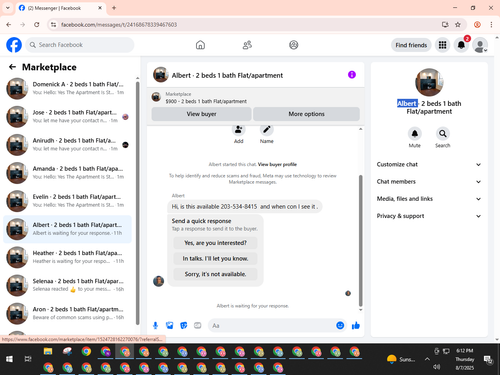View site information icon in address bar

54,24
